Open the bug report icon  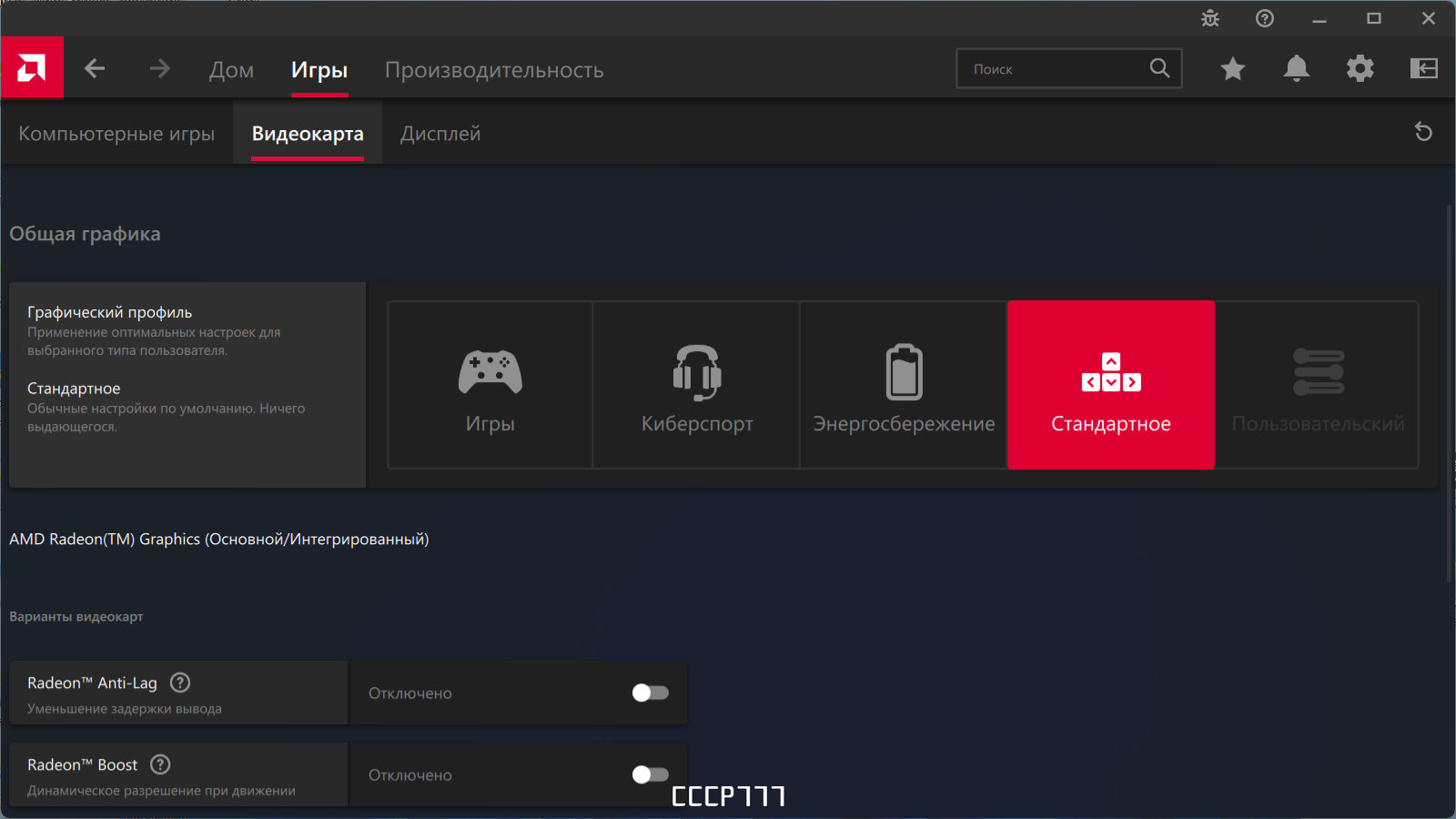[1210, 18]
